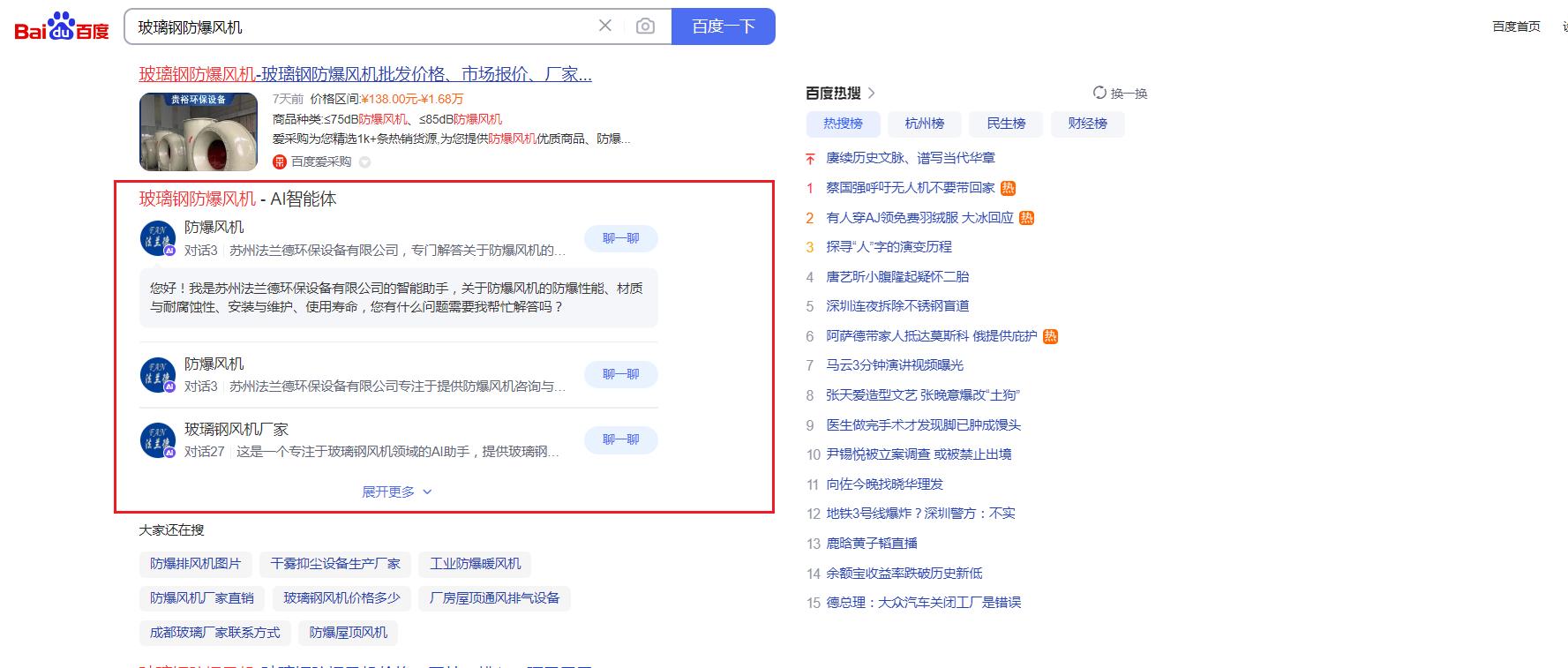This screenshot has width=1568, height=668.
Task: Click pinned-top arrow icon in hot list
Action: click(810, 159)
